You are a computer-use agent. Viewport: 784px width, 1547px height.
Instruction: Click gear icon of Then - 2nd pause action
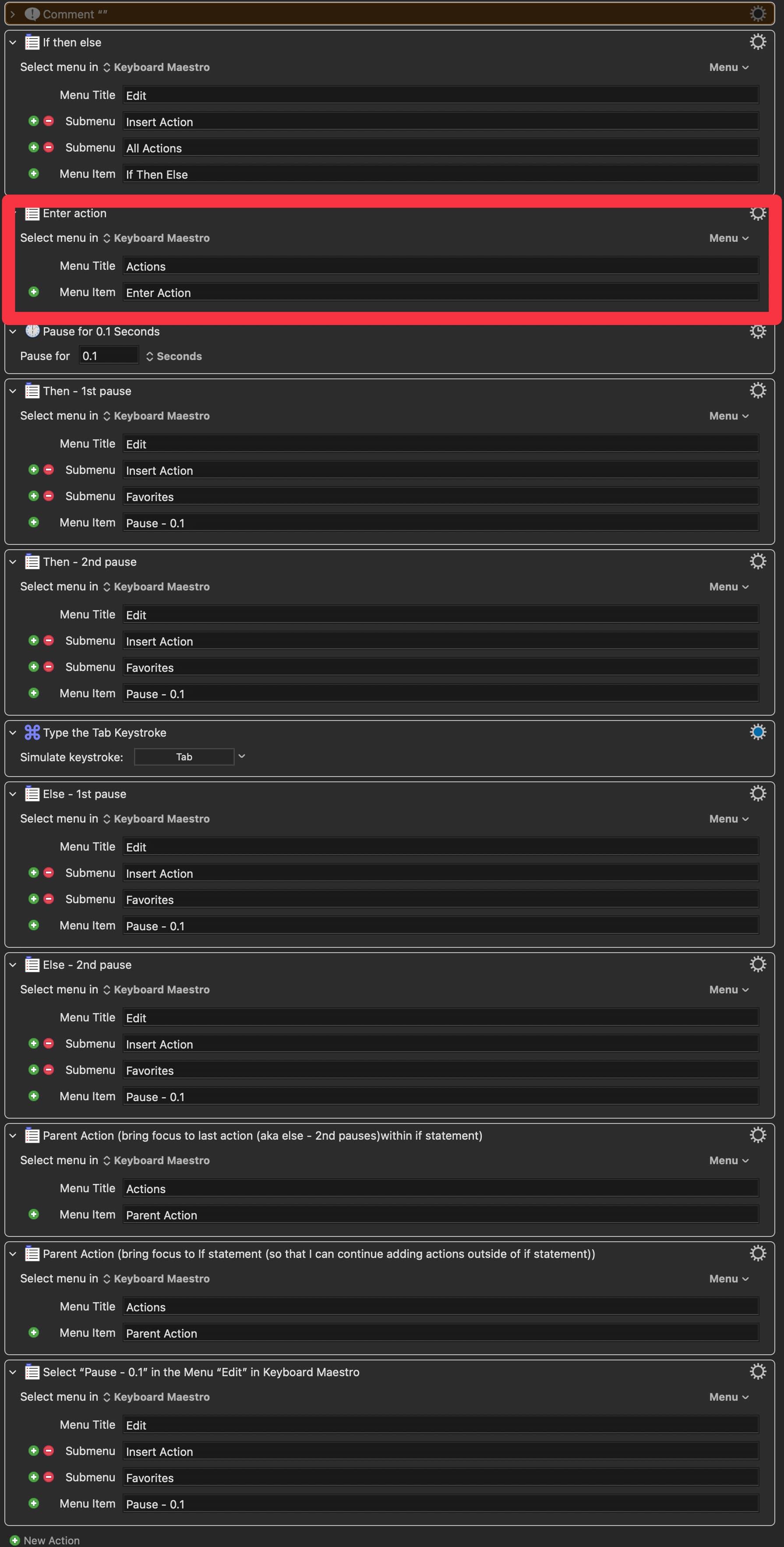[x=758, y=562]
